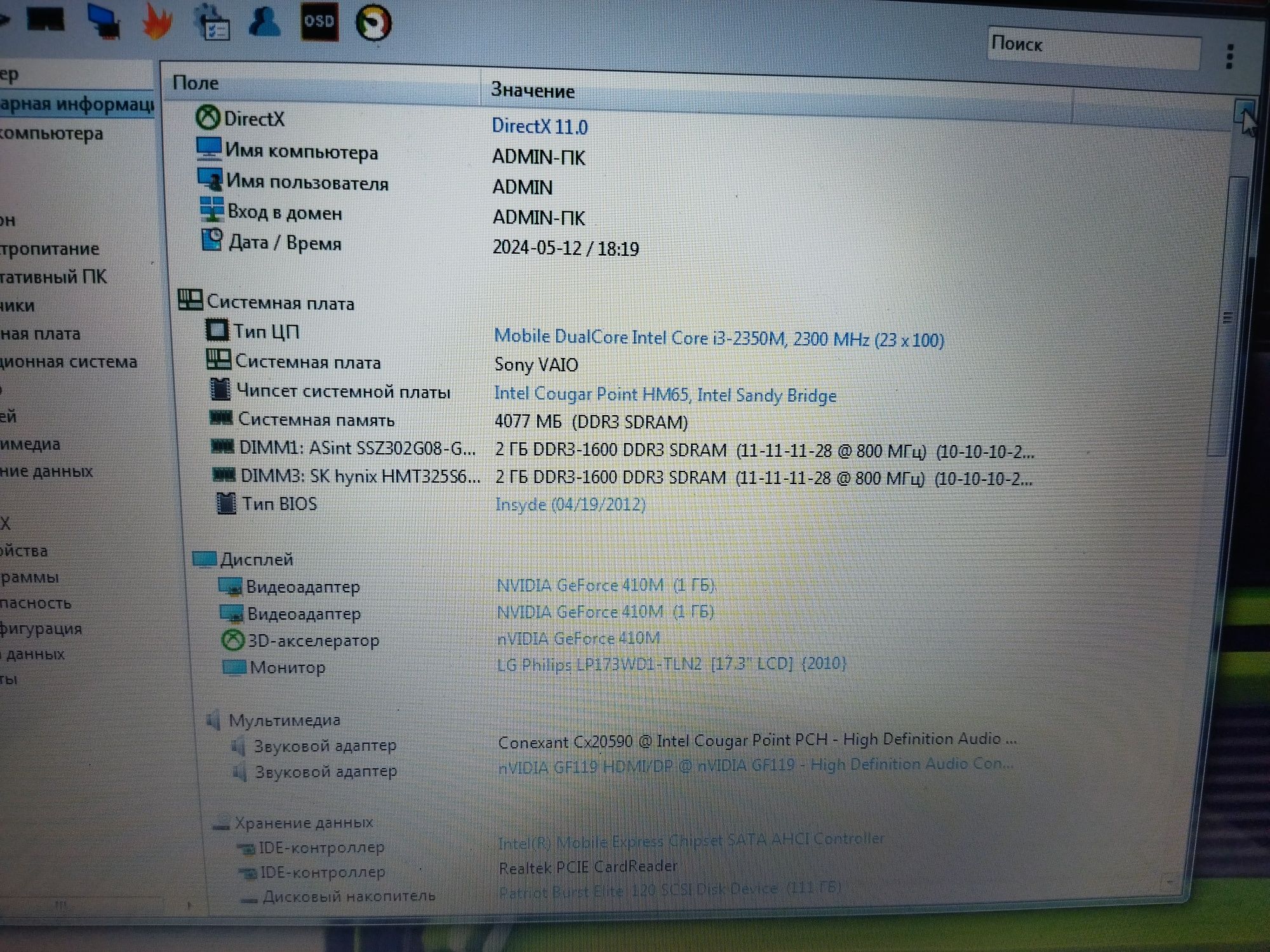Click the user profile toolbar icon
Viewport: 1270px width, 952px height.
(264, 21)
